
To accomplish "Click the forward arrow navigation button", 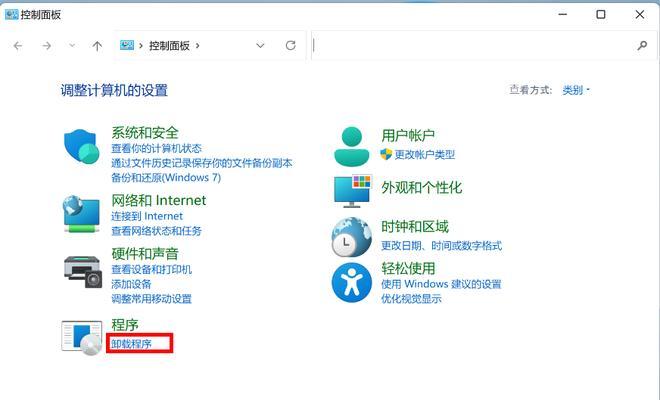I will 46,45.
